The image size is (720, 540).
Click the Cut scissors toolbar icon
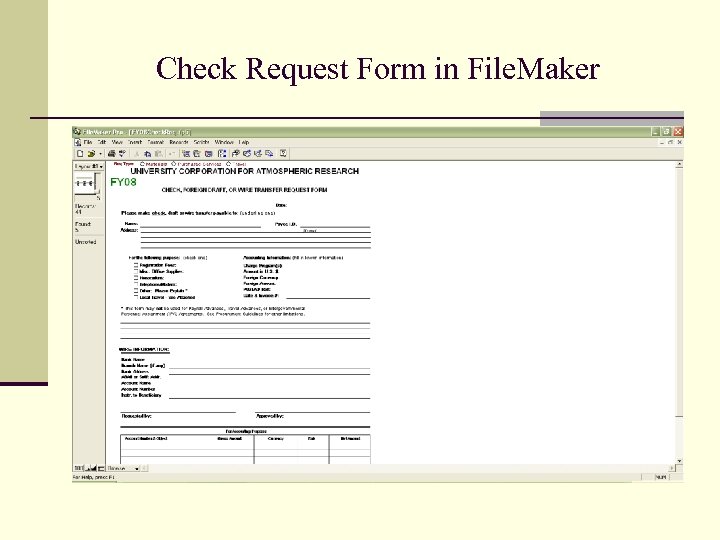[x=137, y=154]
